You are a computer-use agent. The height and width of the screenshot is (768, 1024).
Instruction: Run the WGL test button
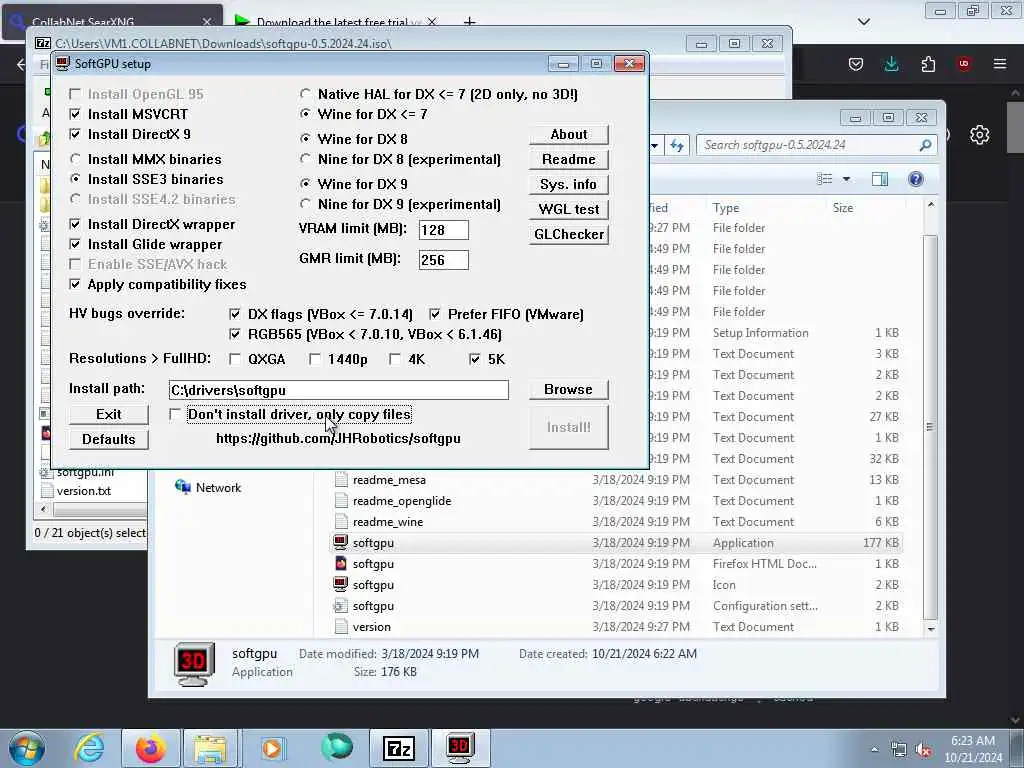(569, 209)
